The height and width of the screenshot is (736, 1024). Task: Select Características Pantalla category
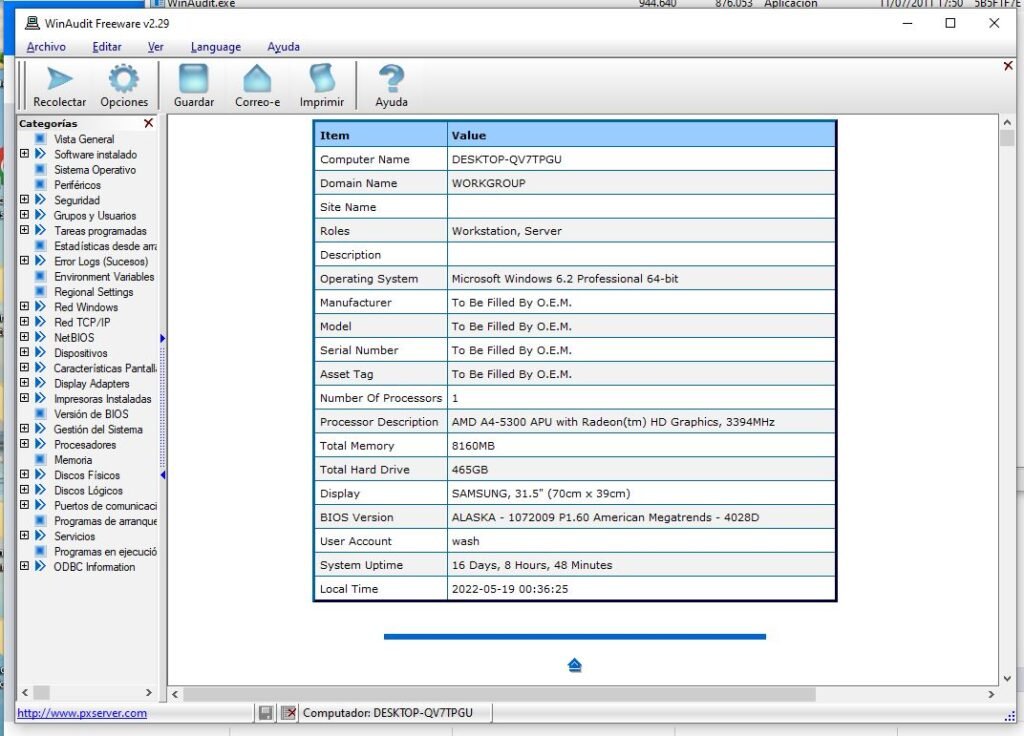point(105,368)
